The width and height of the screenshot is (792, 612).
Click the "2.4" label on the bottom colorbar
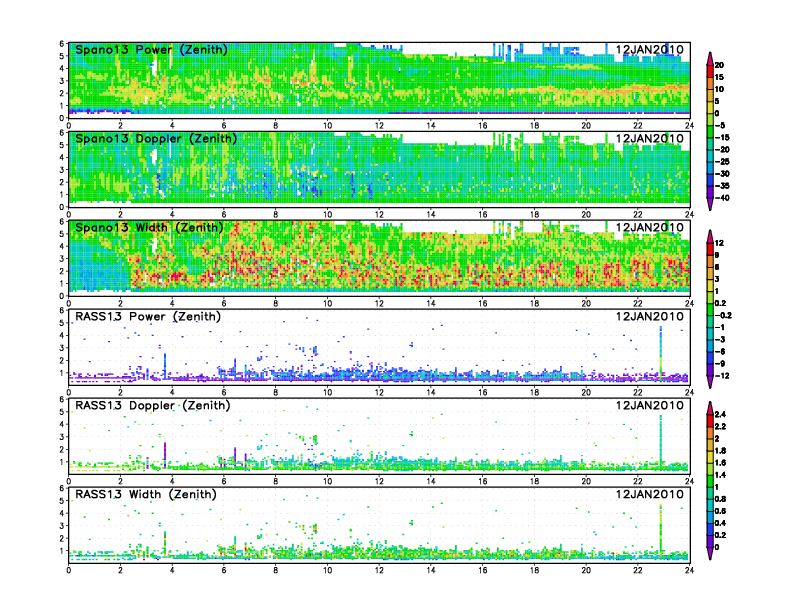(x=720, y=414)
